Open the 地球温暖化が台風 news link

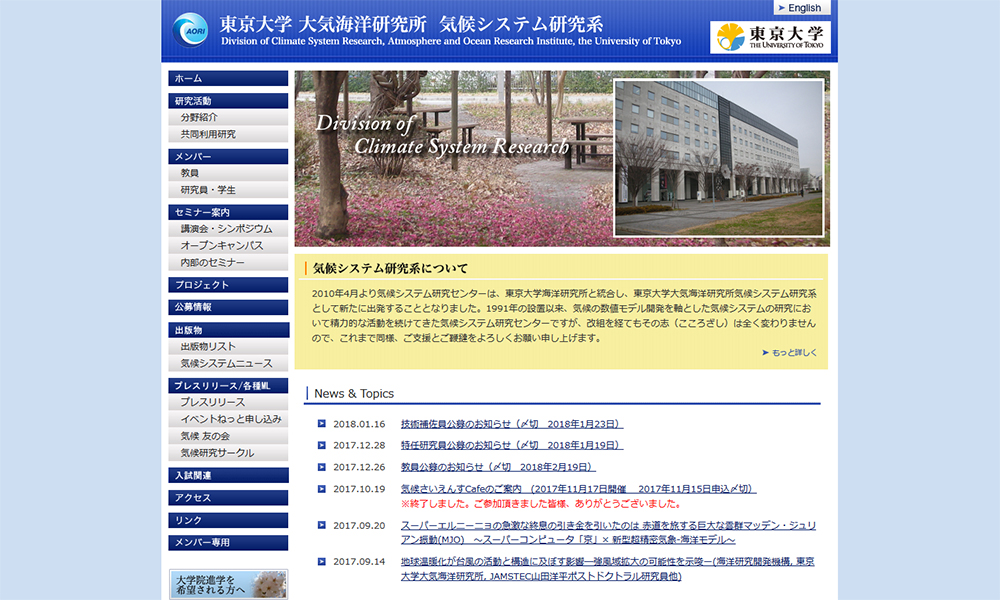pos(607,569)
